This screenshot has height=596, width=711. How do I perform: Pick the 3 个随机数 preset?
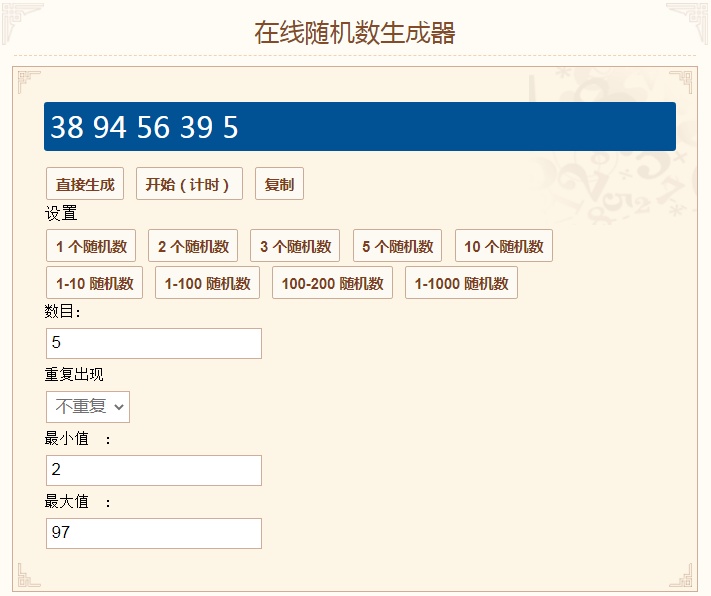click(295, 246)
